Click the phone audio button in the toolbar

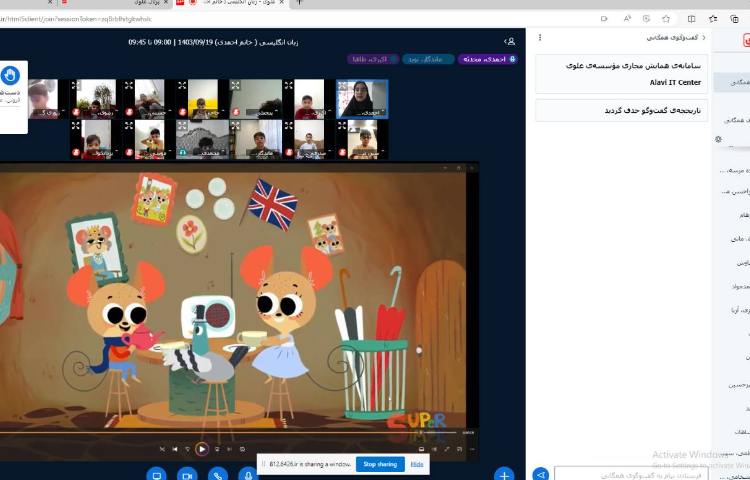pos(218,475)
